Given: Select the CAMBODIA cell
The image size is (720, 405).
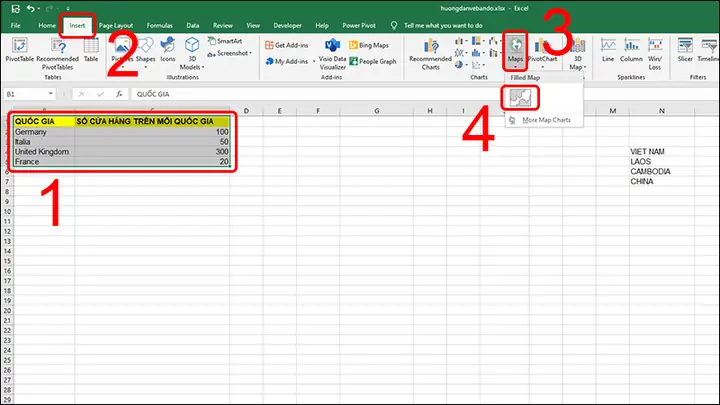Looking at the screenshot, I should 662,171.
